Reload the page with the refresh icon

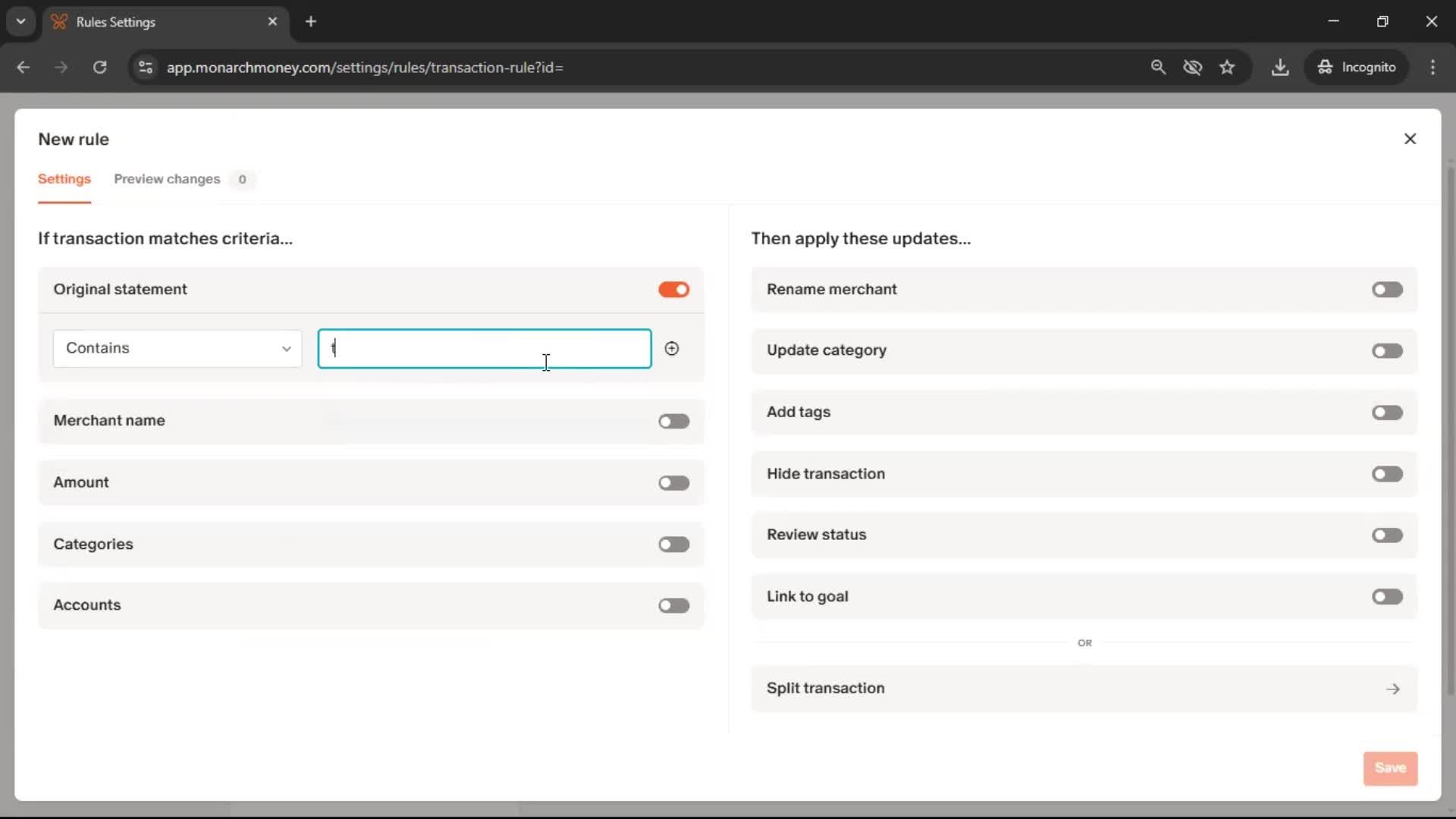[x=99, y=67]
